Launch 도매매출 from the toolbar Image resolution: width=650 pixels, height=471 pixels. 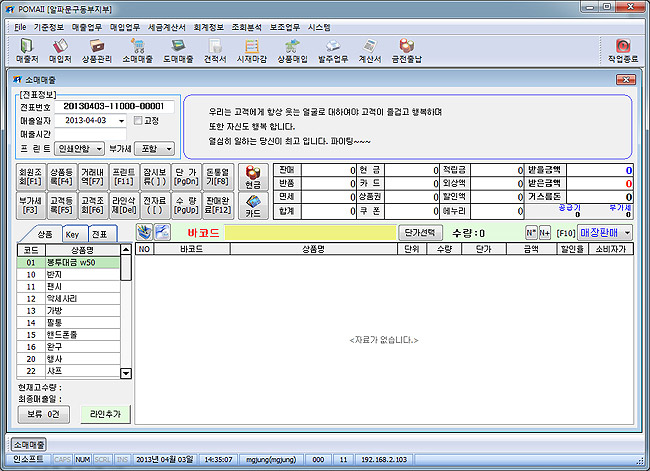click(x=178, y=51)
